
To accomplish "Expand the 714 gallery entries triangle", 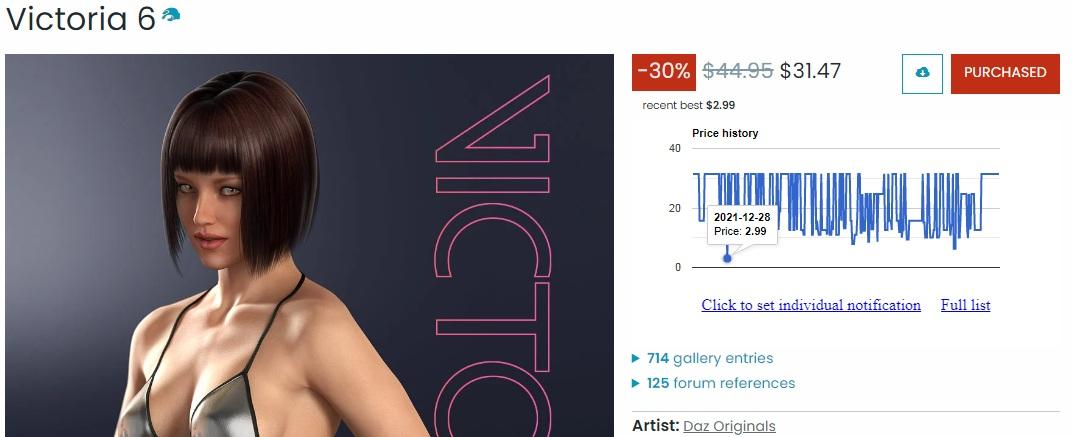I will pos(636,358).
